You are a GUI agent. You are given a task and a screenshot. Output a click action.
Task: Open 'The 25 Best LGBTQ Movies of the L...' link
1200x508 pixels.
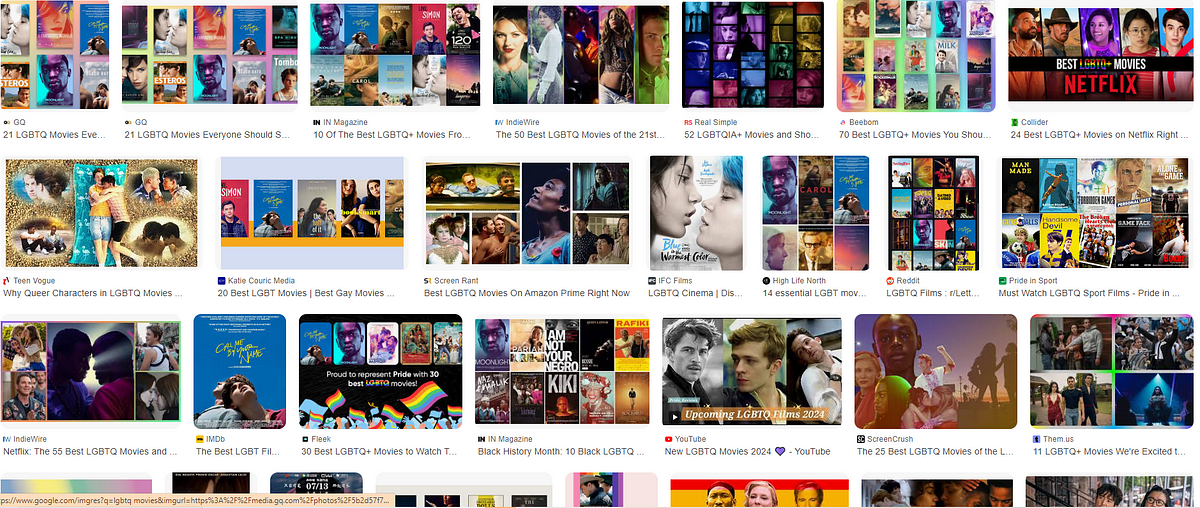coord(935,451)
